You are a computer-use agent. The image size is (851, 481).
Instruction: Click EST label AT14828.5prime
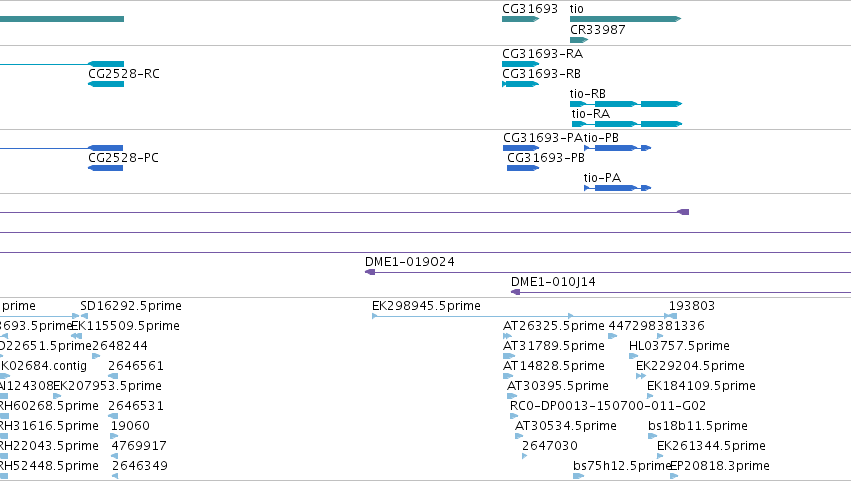tap(554, 366)
